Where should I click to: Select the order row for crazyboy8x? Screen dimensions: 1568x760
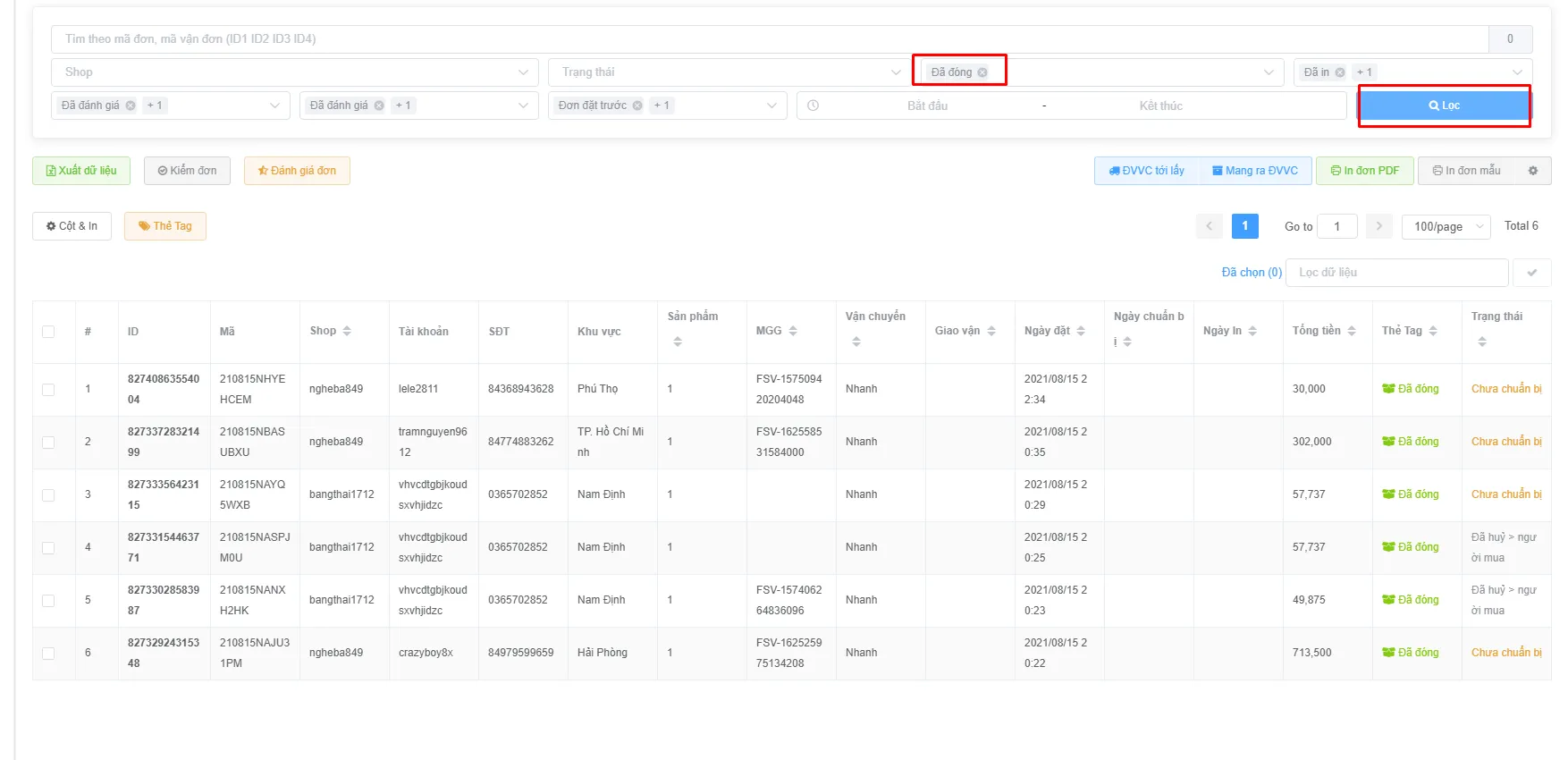click(48, 654)
